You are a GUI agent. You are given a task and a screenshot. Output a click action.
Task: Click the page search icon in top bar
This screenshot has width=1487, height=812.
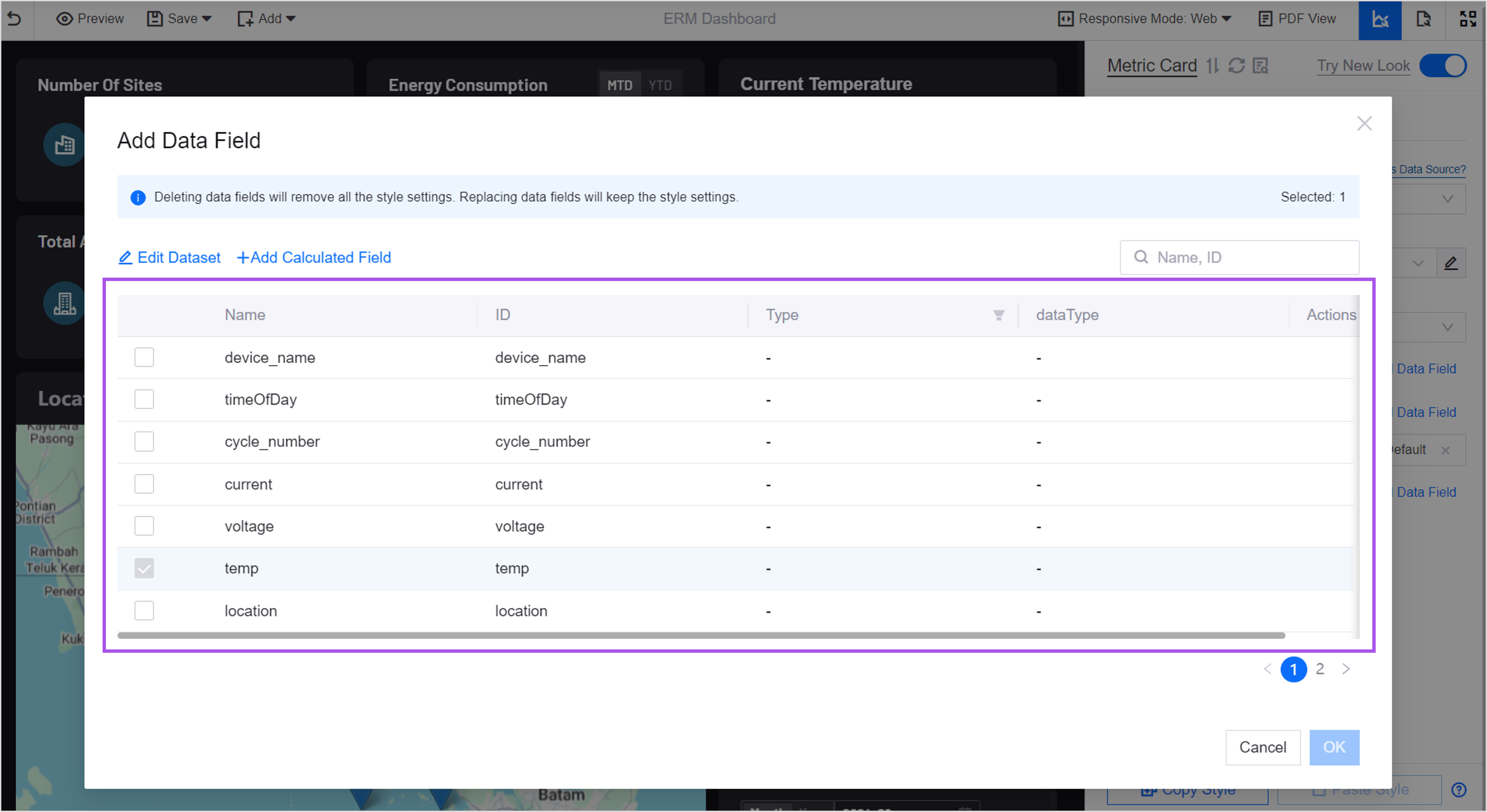(x=1423, y=20)
